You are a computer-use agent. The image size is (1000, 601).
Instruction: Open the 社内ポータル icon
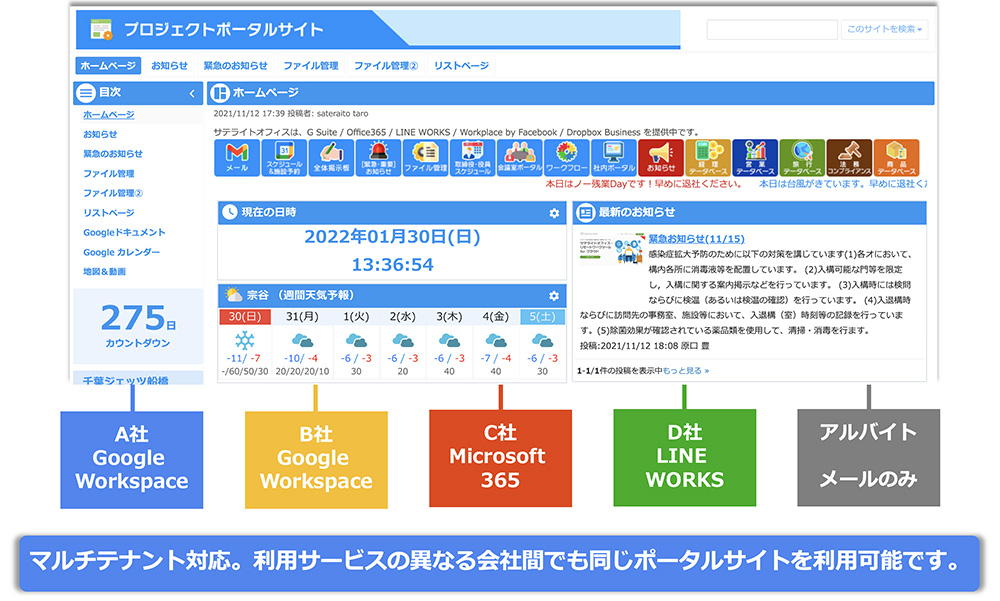614,158
